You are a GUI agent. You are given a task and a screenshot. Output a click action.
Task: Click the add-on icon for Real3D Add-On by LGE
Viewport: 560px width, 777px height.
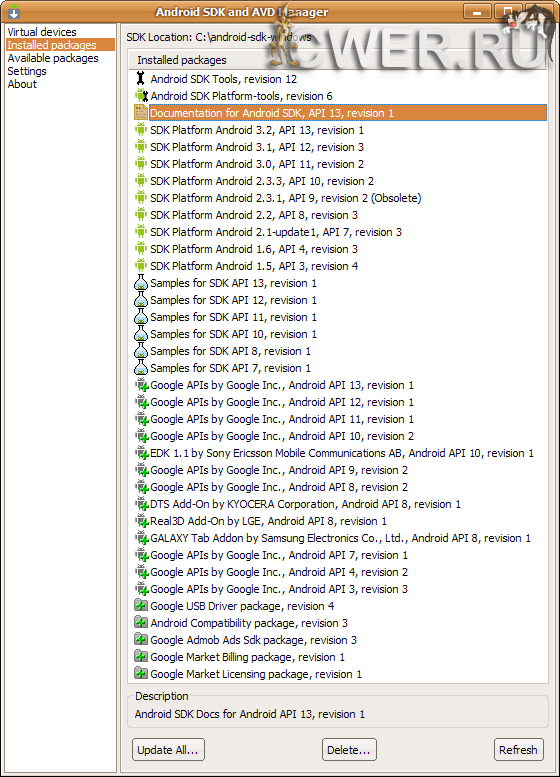click(x=142, y=521)
